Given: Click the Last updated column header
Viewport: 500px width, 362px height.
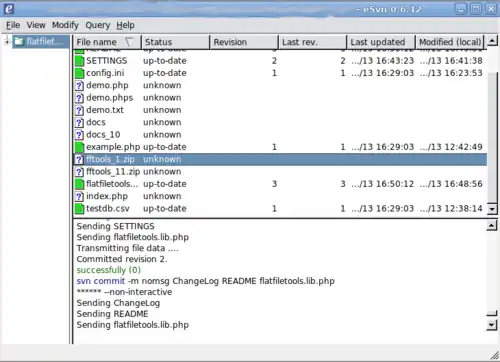Looking at the screenshot, I should click(381, 42).
